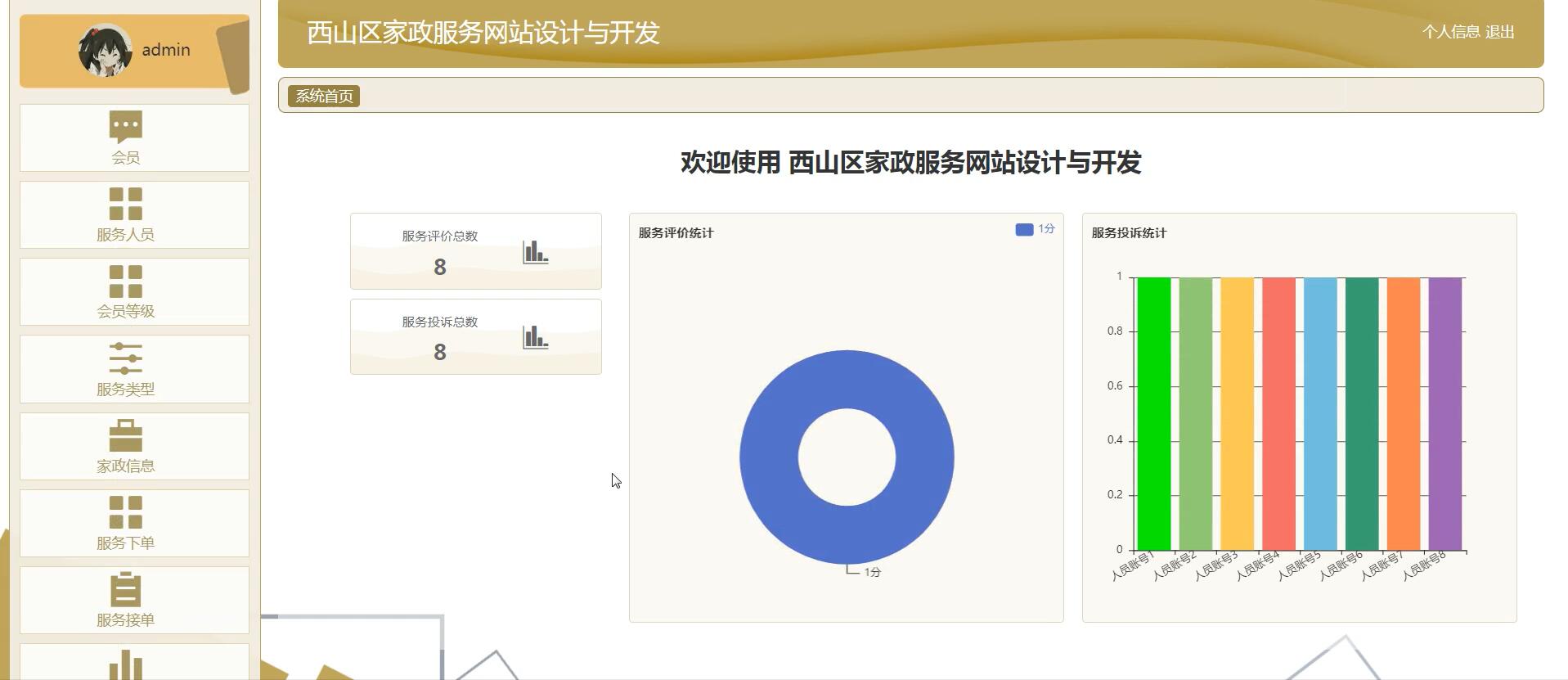
Task: Open the 服务类型 menu label
Action: [126, 390]
